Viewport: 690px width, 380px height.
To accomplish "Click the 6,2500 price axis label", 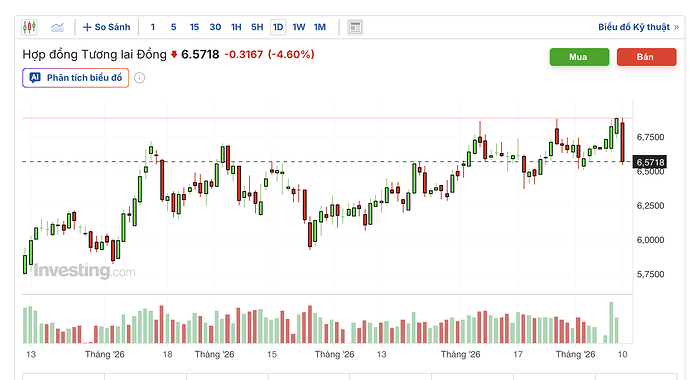I will click(650, 205).
